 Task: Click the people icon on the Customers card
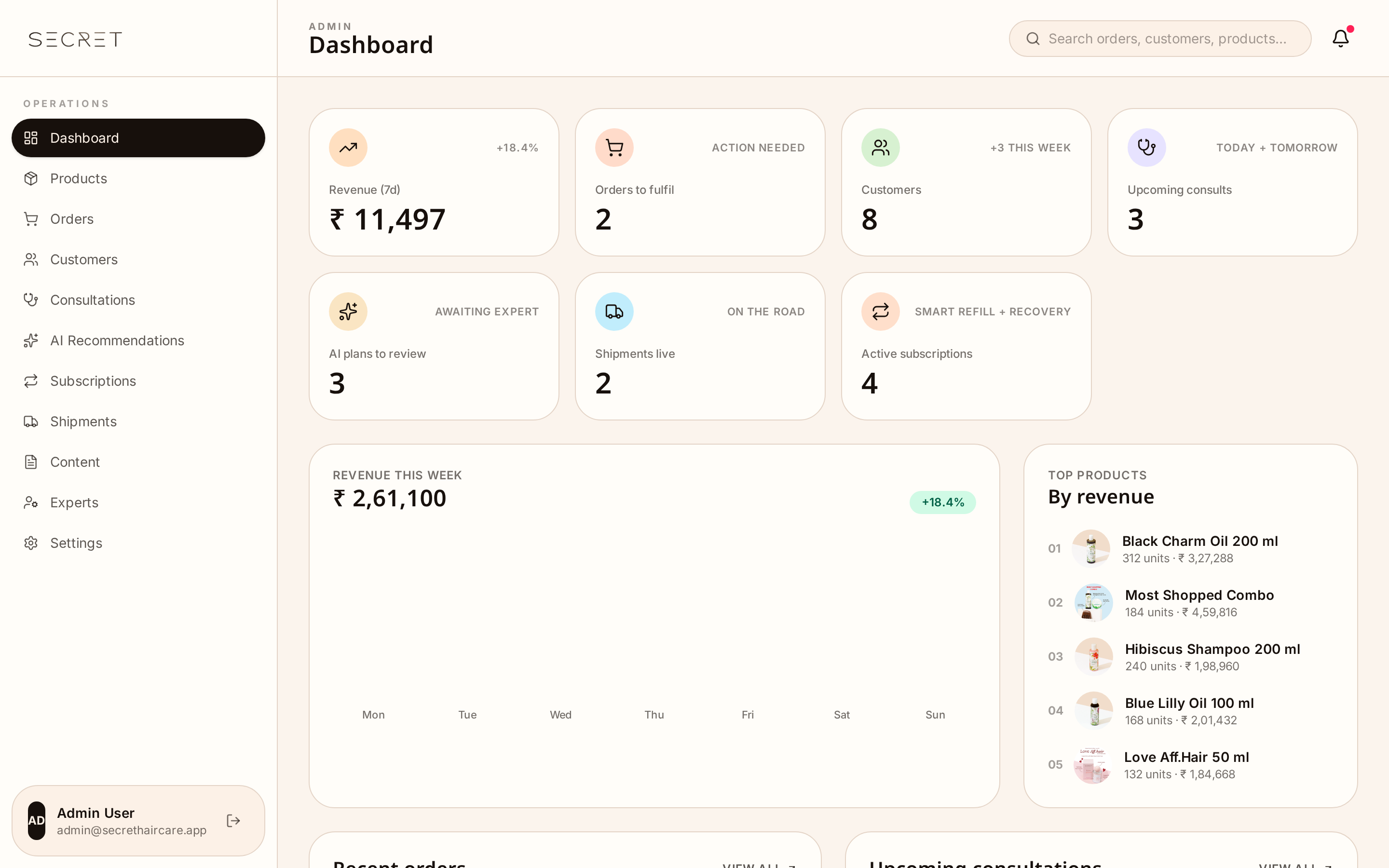881,148
